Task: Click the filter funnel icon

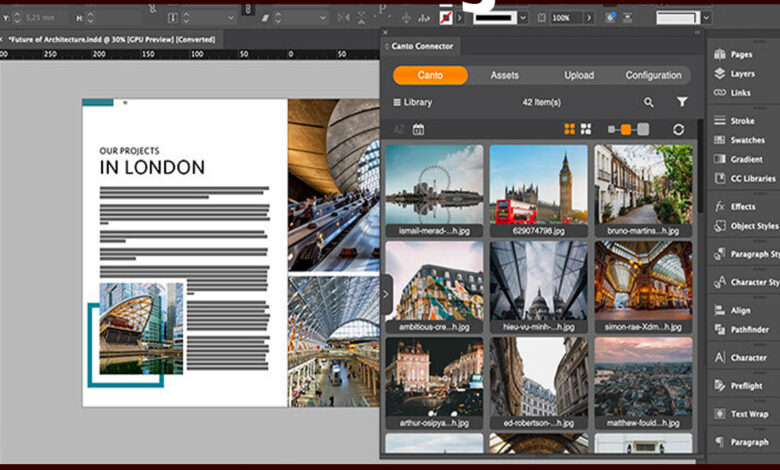Action: [x=682, y=102]
